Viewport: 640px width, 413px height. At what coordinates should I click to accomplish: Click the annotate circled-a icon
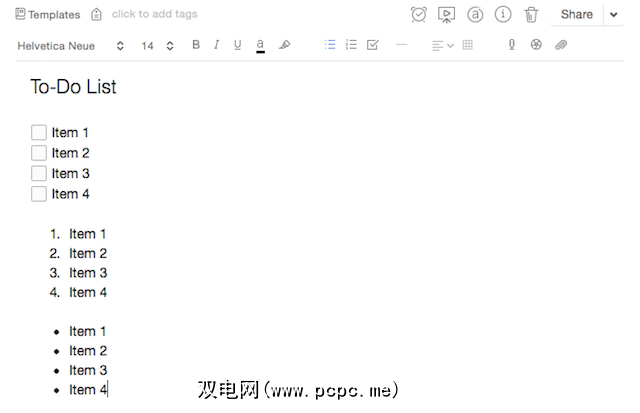coord(475,15)
